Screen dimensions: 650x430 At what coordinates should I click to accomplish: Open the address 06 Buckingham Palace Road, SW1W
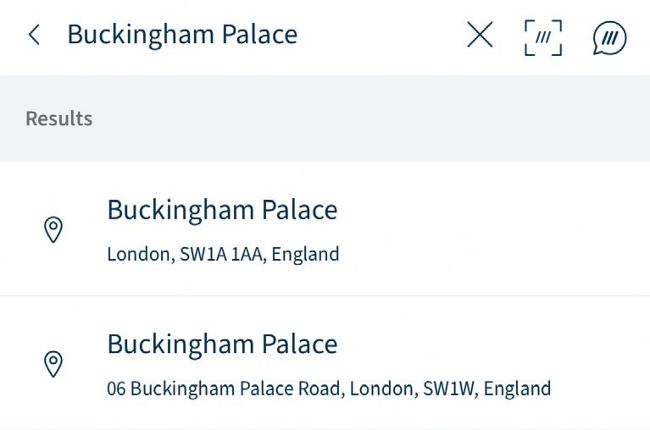[x=329, y=388]
